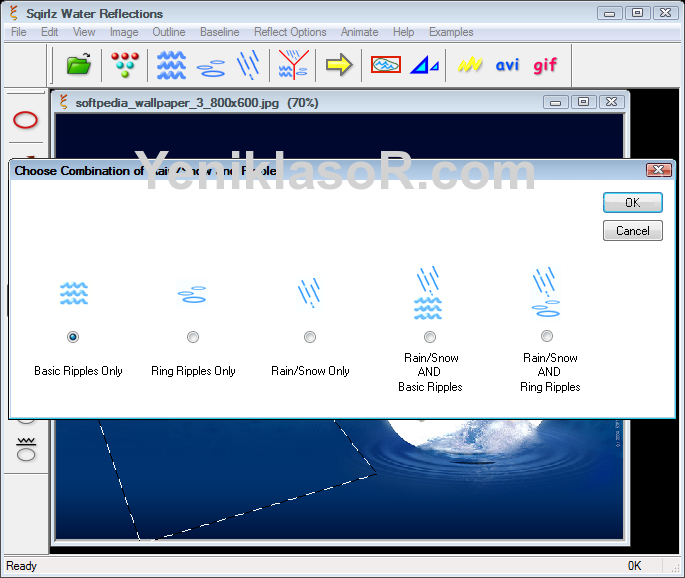Confirm the dialog with OK
The width and height of the screenshot is (685, 578).
coord(632,202)
